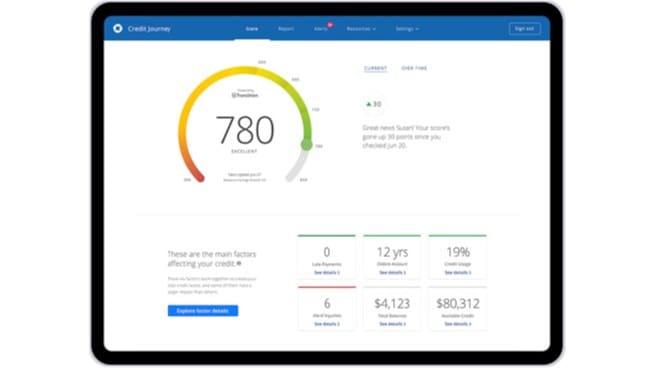
Task: See details for Total Balances
Action: [392, 324]
